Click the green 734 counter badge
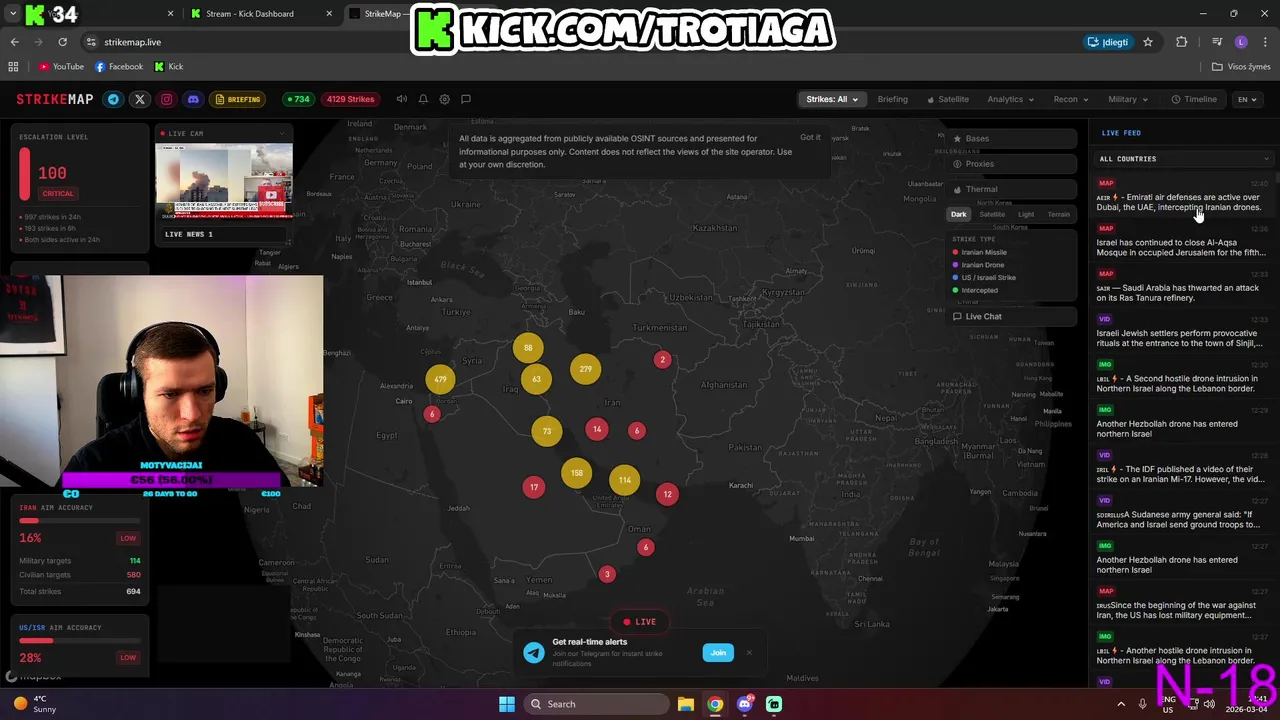Viewport: 1280px width, 720px height. coord(298,99)
